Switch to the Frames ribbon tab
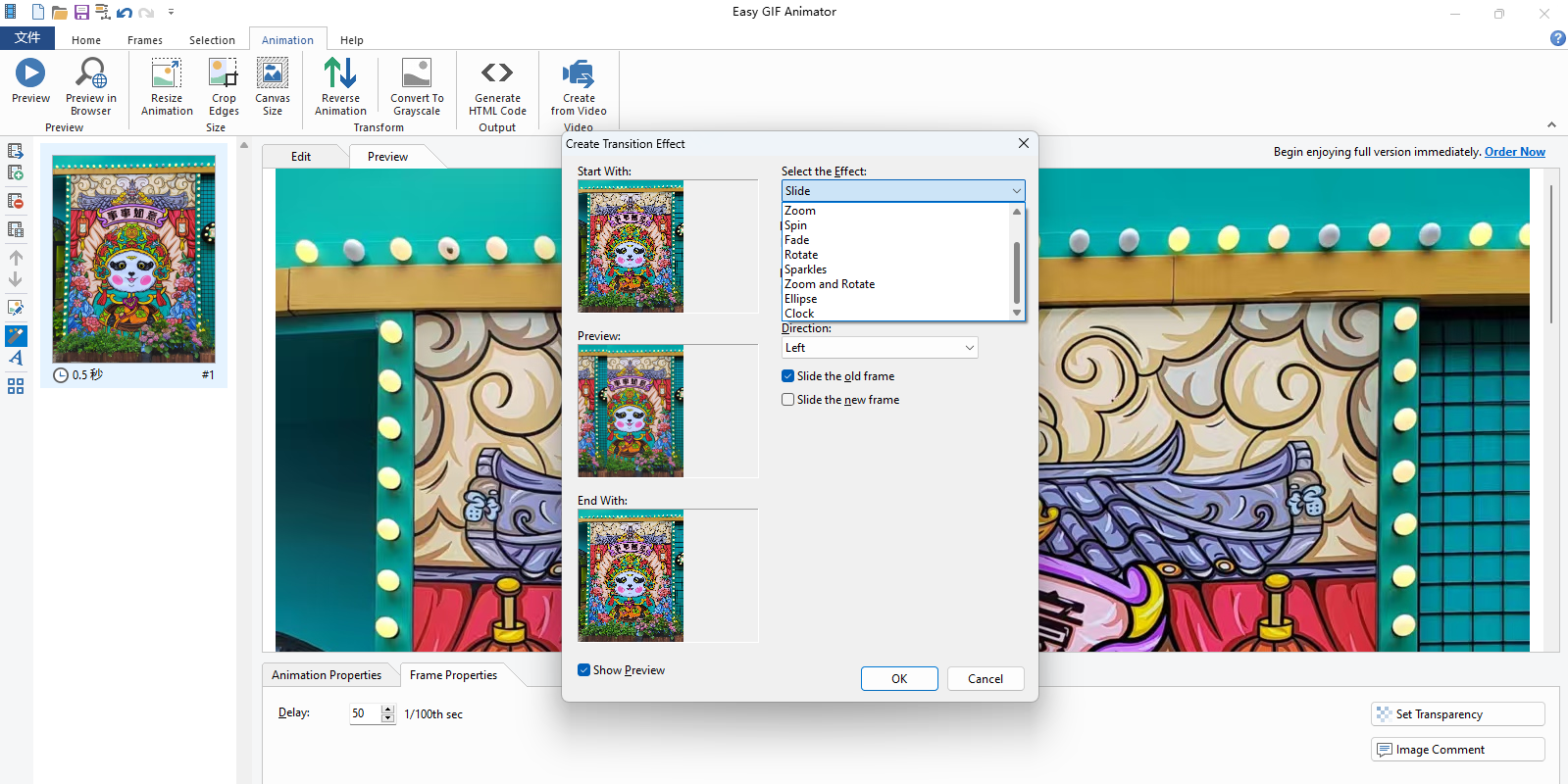 (x=145, y=40)
